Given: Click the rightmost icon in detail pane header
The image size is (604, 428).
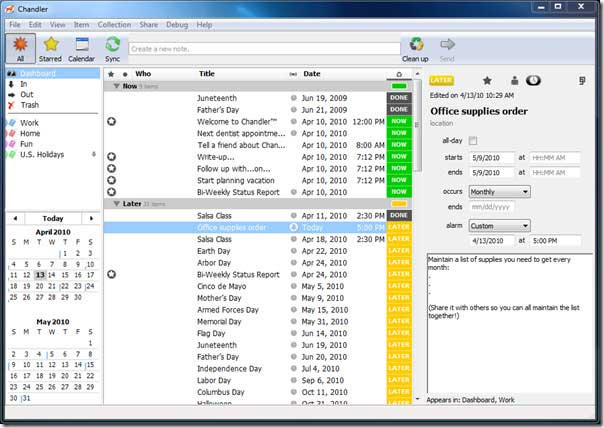Looking at the screenshot, I should [x=582, y=80].
